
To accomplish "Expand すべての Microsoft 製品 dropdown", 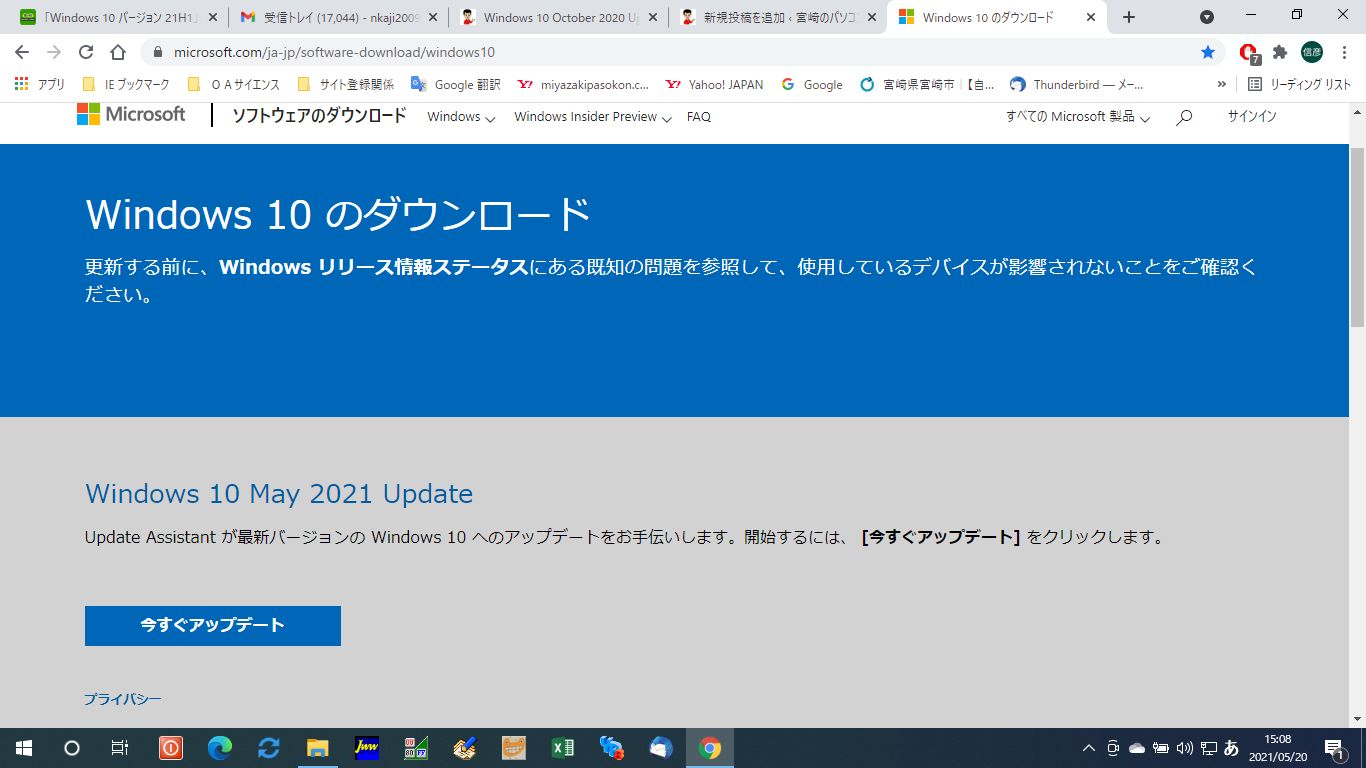I will click(1078, 117).
